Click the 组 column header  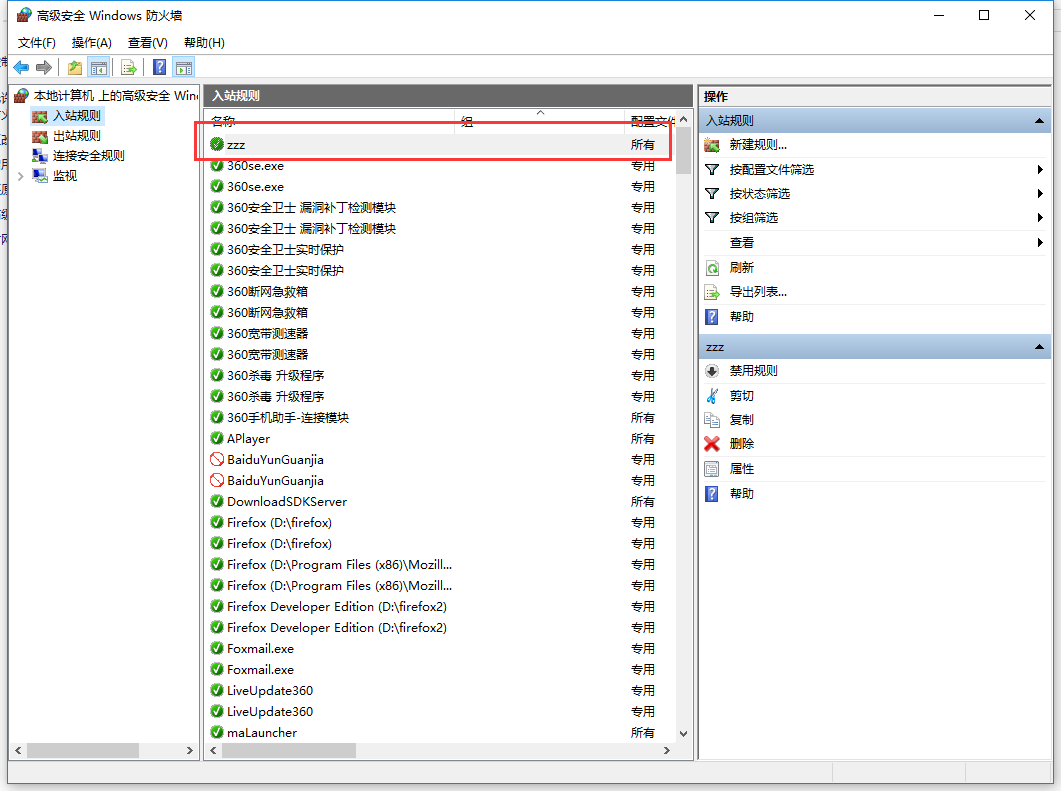coord(539,120)
